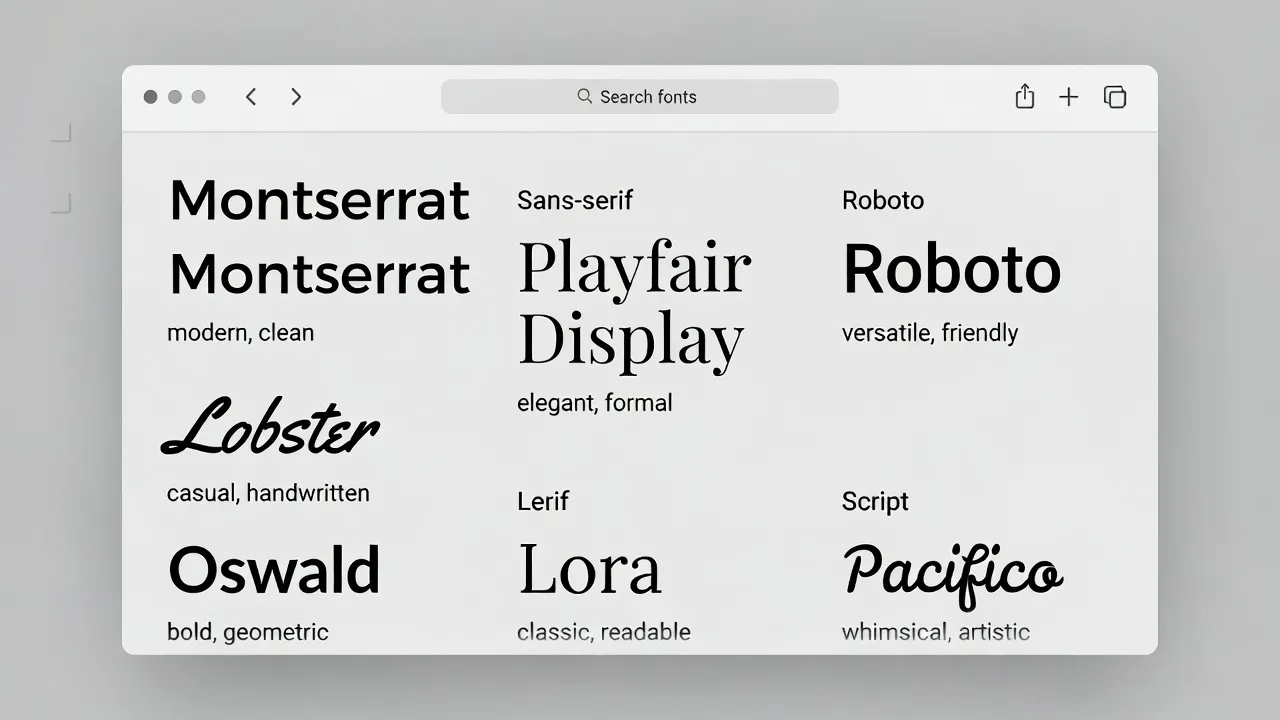
Task: Select the green traffic-light circle
Action: (x=198, y=96)
